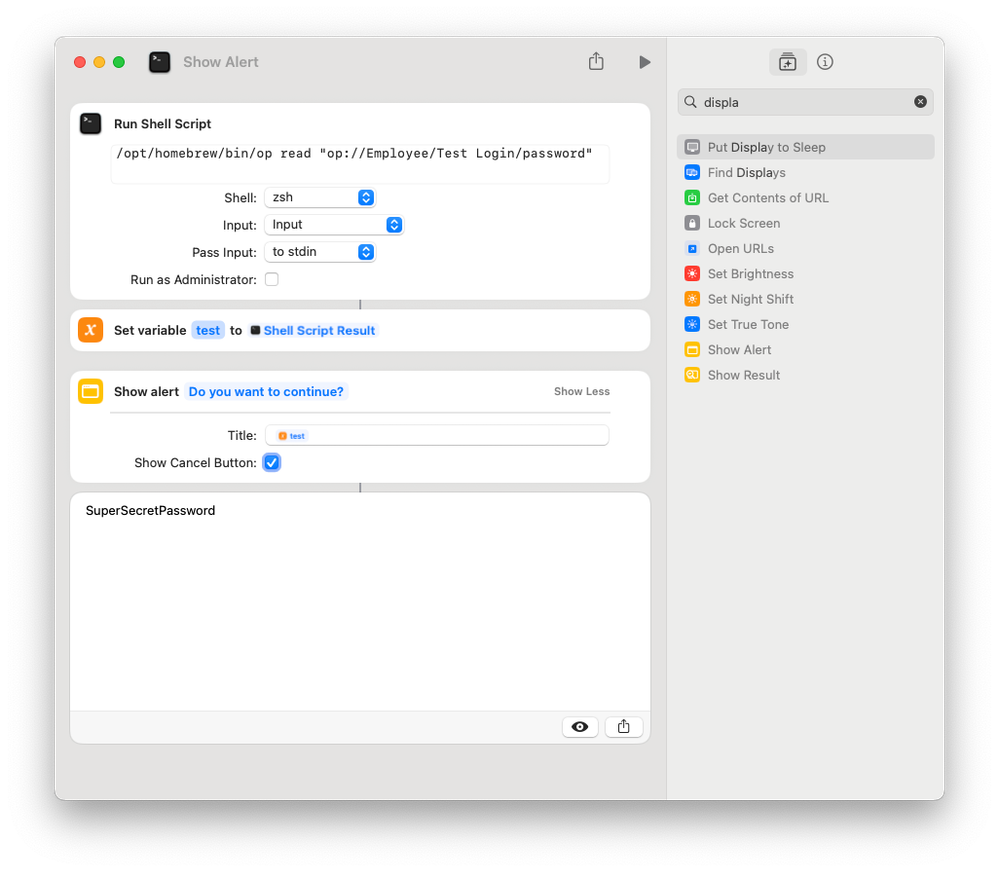Uncheck the Show Cancel Button checkbox
The image size is (999, 872).
(271, 462)
